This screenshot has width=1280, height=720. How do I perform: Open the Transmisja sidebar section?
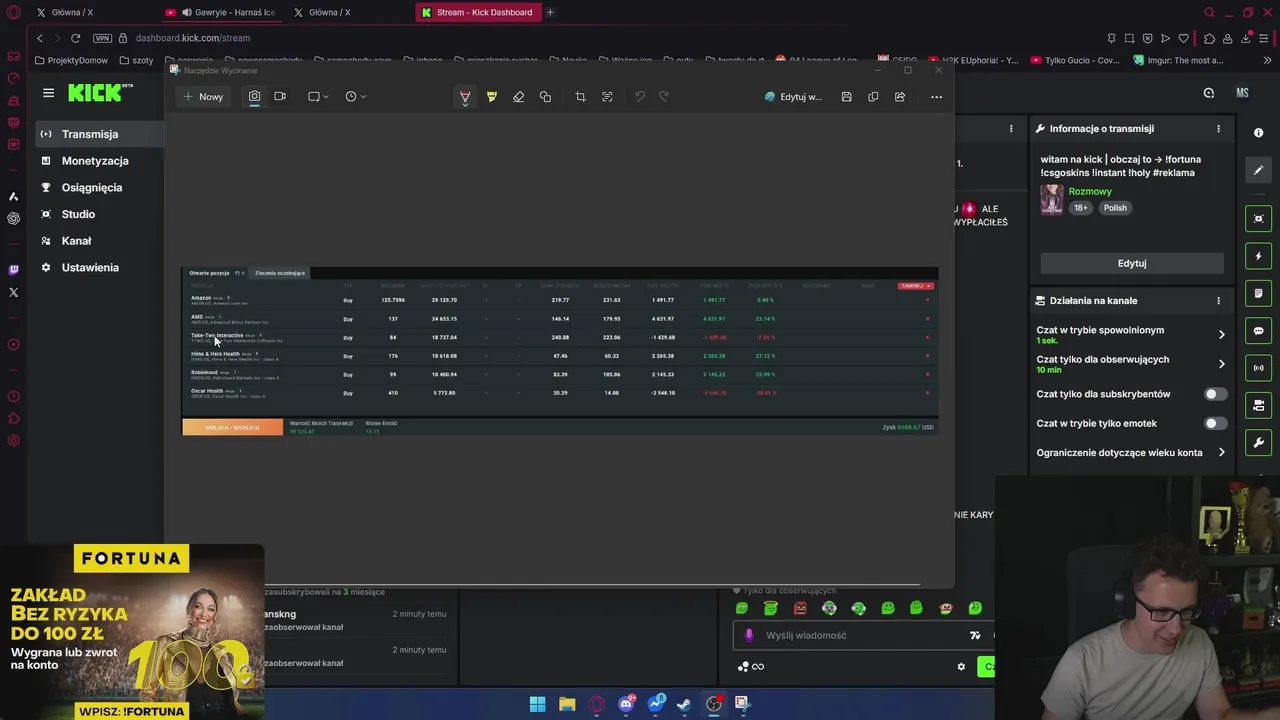coord(97,134)
